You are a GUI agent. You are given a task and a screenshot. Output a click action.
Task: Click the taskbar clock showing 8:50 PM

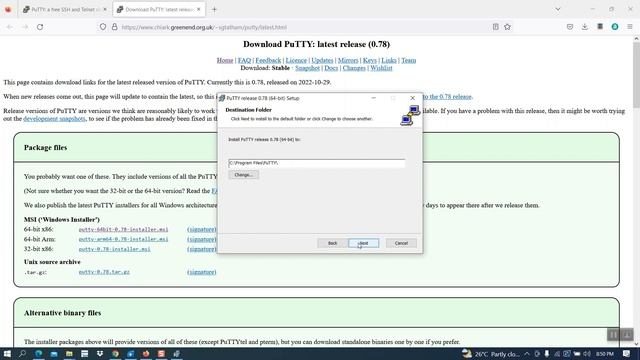[x=605, y=353]
